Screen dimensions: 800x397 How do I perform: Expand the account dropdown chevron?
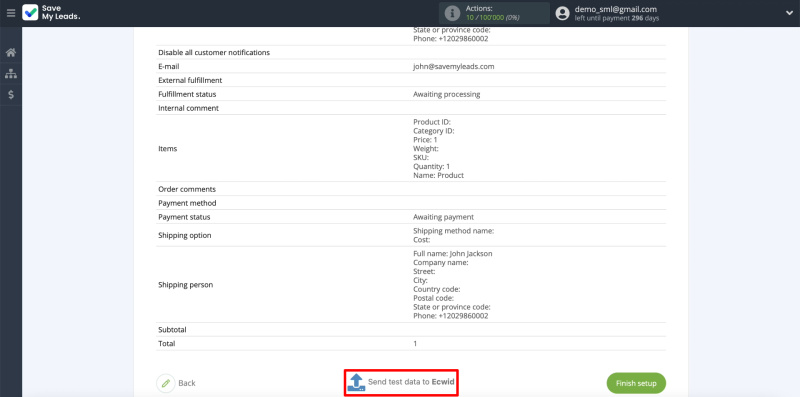coord(789,13)
